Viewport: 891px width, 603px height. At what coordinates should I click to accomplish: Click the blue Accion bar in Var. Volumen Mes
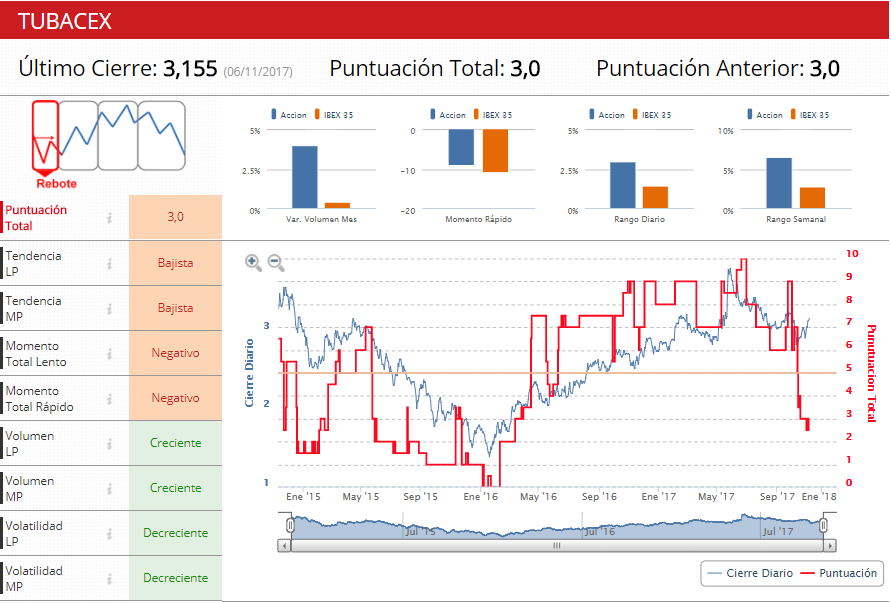click(x=305, y=177)
